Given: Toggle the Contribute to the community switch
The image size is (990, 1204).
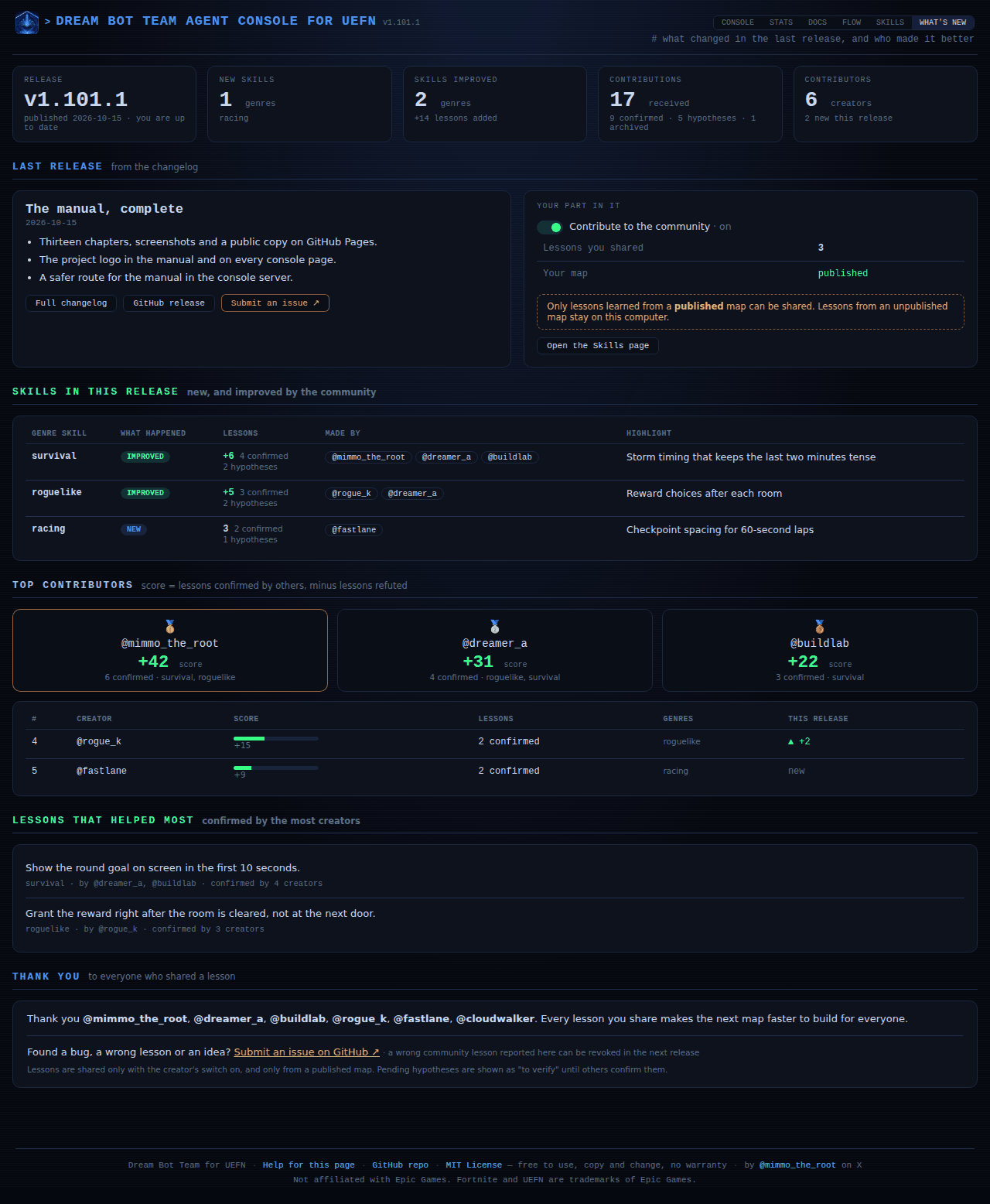Looking at the screenshot, I should tap(549, 227).
